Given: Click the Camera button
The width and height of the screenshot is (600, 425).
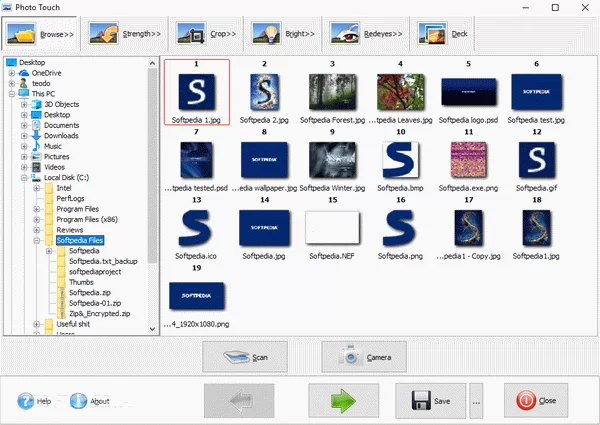Looking at the screenshot, I should click(x=364, y=357).
